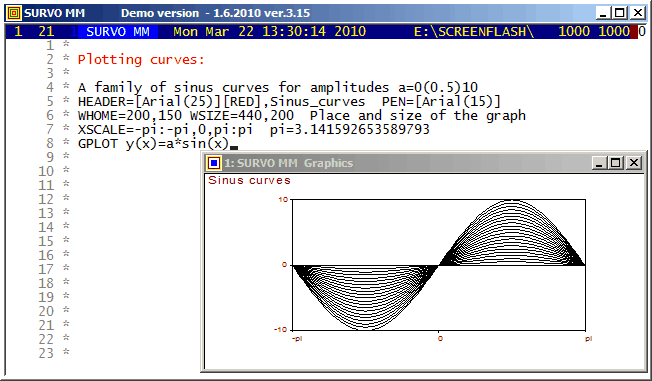
Task: Click line number 23 in the edit field
Action: tap(46, 353)
